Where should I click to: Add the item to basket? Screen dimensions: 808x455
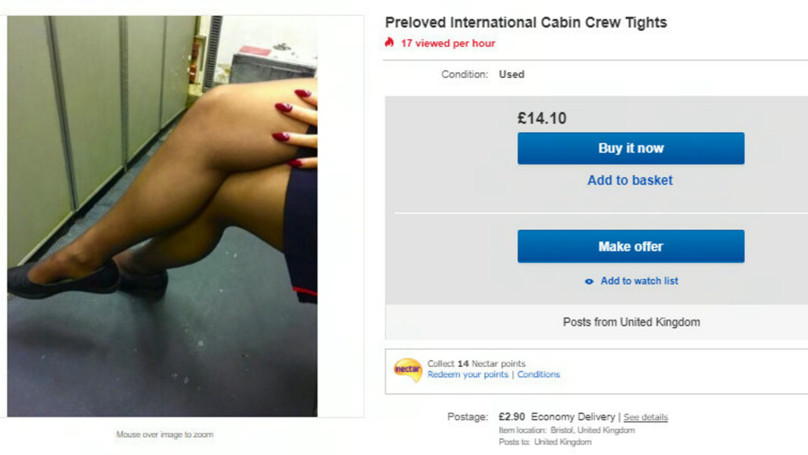click(630, 180)
